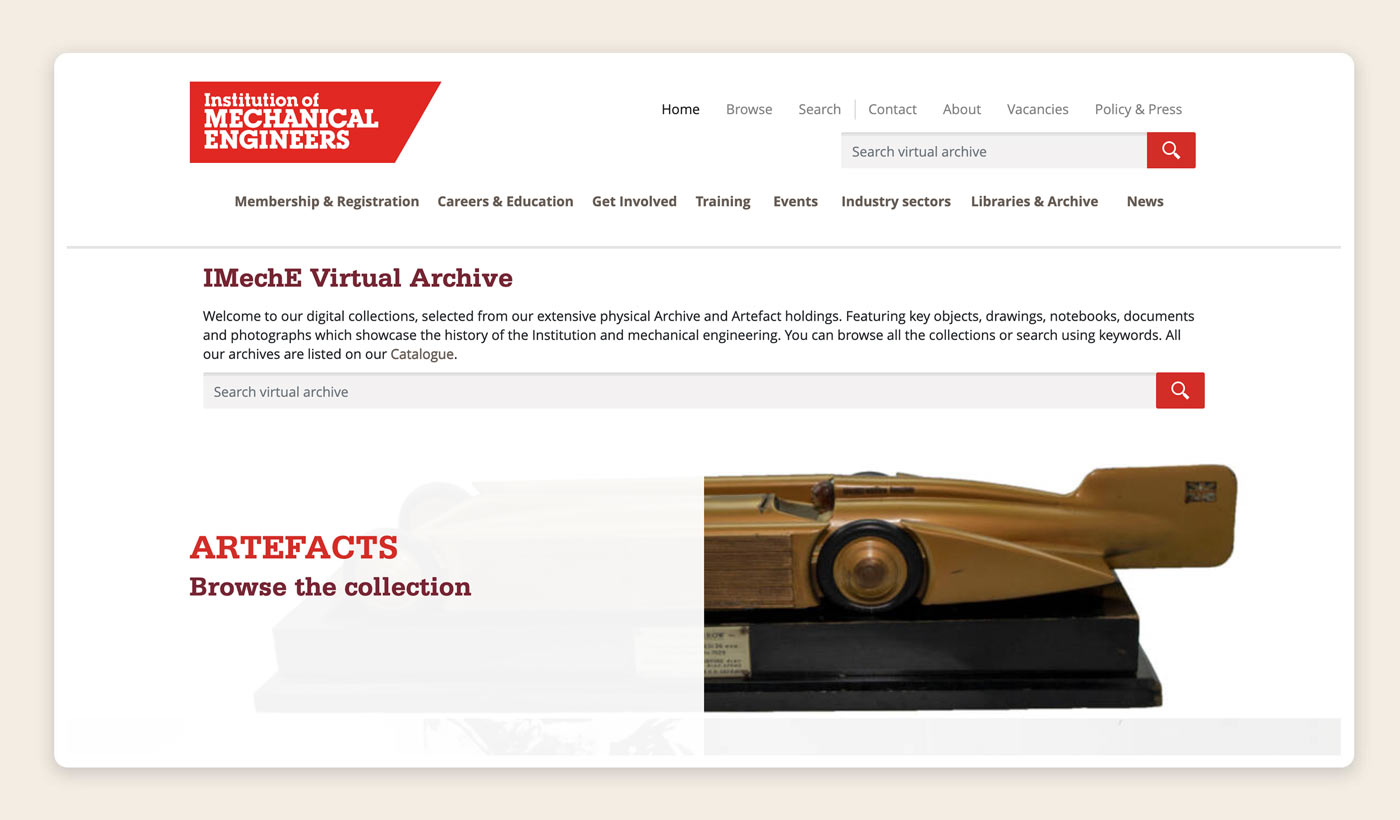Open the Search link in top navigation
This screenshot has width=1400, height=820.
click(819, 110)
